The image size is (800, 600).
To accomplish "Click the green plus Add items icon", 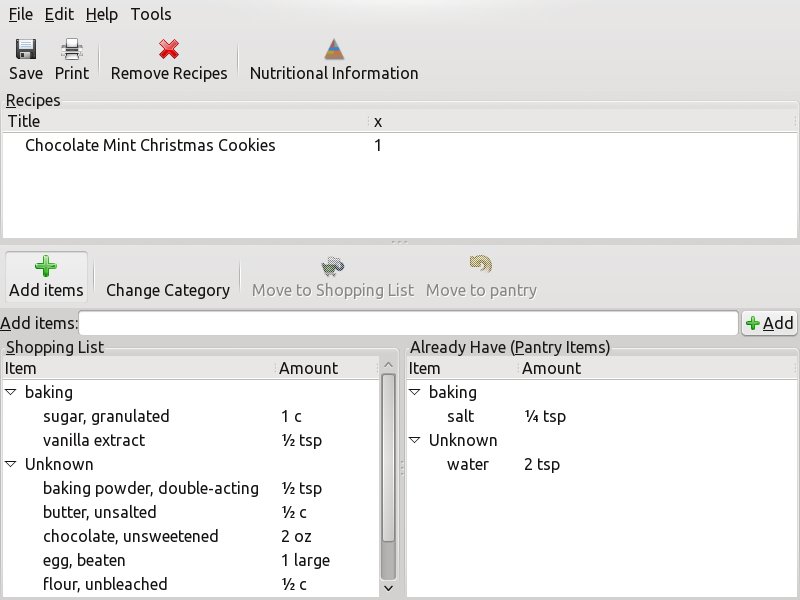I will coord(46,266).
